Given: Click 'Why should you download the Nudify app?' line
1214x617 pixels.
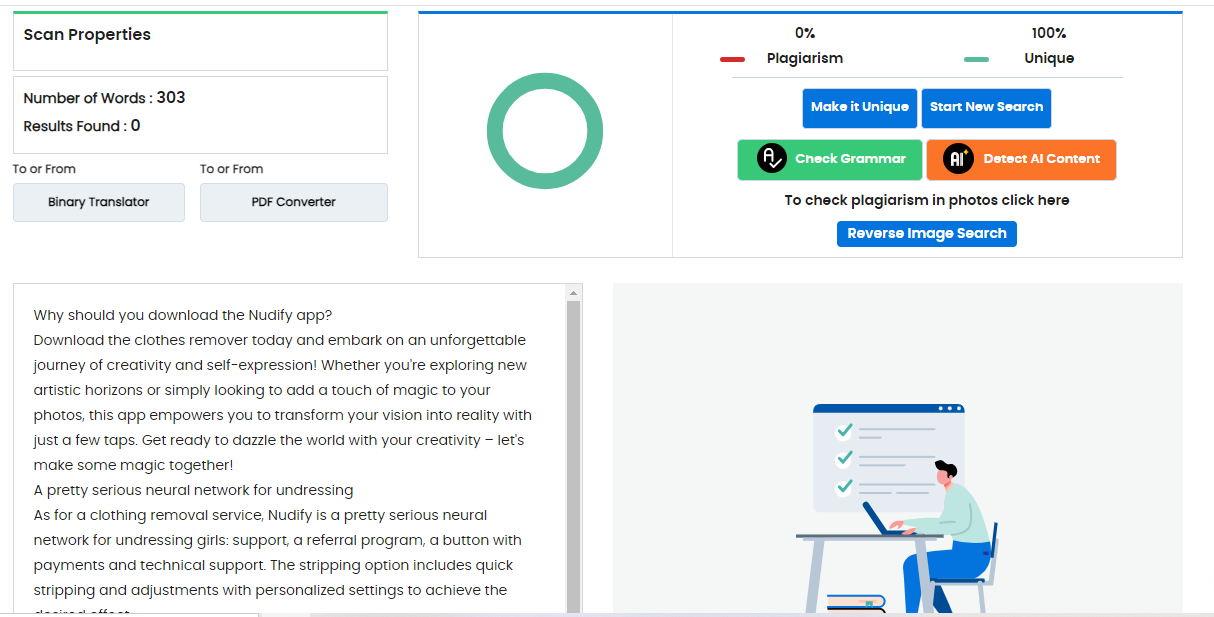Looking at the screenshot, I should (183, 315).
